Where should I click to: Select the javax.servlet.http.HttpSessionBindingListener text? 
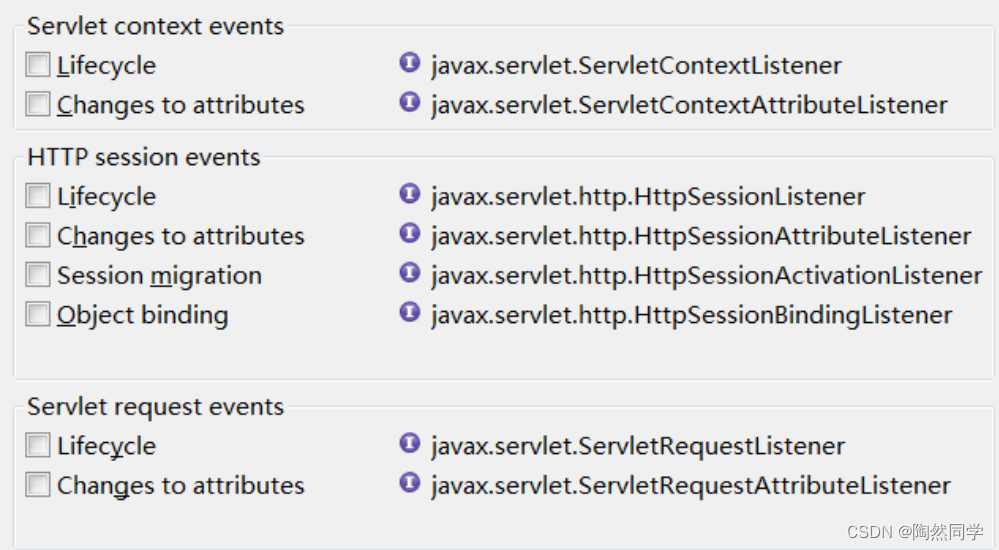(692, 315)
